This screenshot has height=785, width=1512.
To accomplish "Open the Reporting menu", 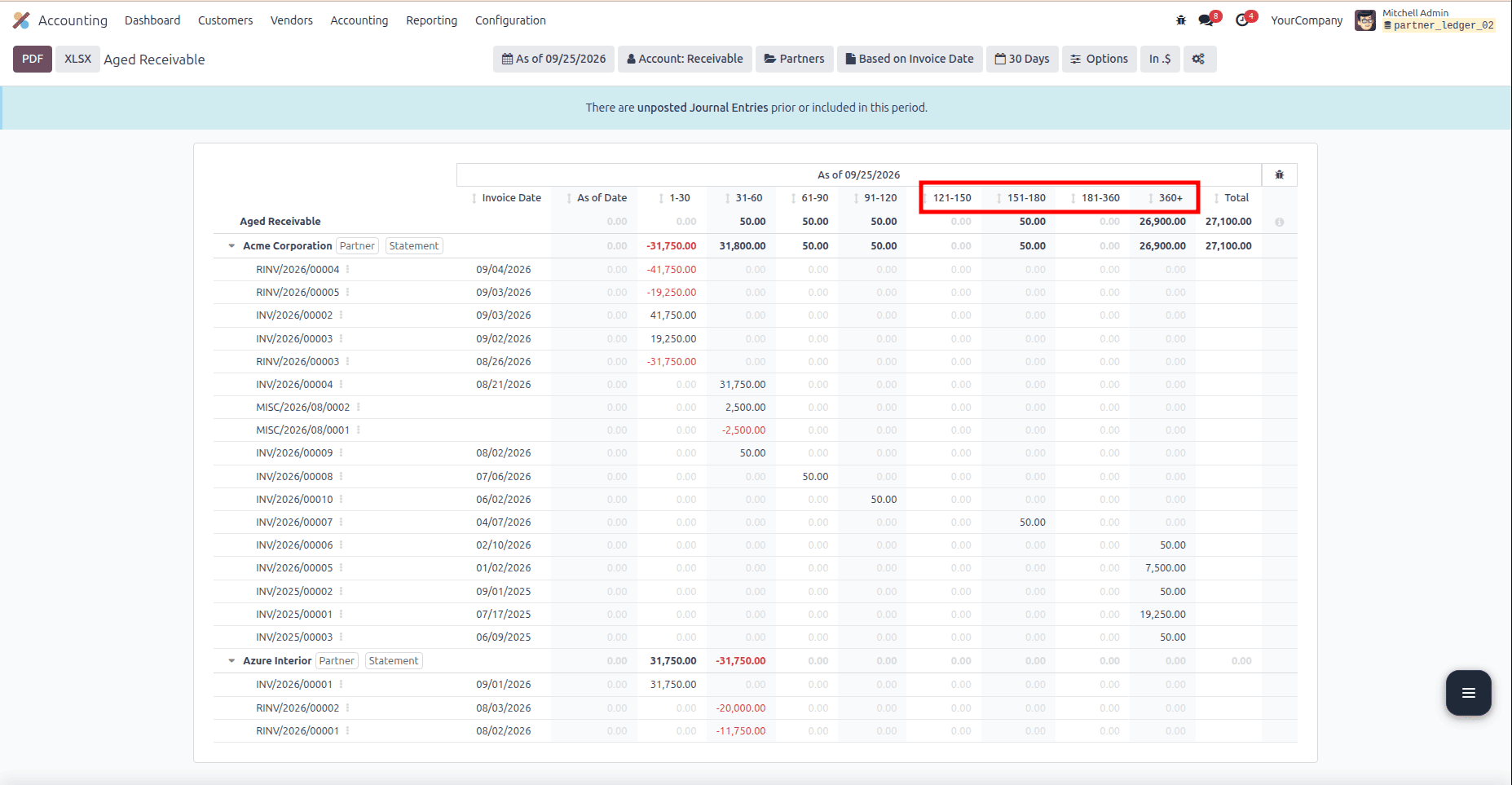I will (432, 20).
